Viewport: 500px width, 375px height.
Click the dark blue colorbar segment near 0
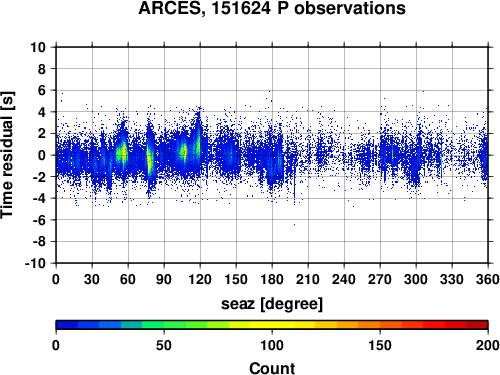pyautogui.click(x=67, y=325)
